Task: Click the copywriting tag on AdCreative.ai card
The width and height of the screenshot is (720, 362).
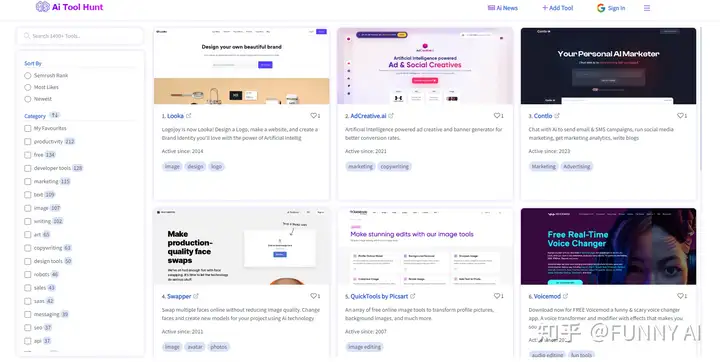Action: (394, 167)
